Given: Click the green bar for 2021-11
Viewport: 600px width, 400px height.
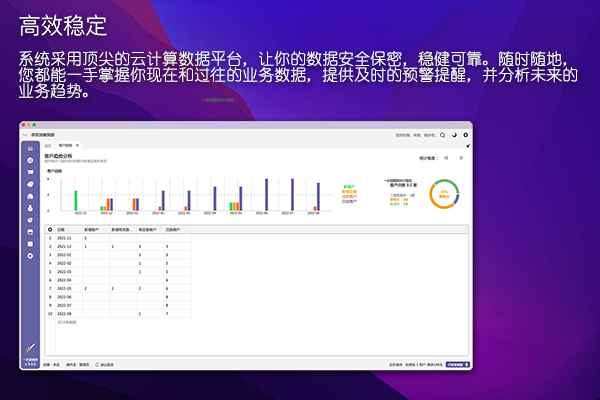Looking at the screenshot, I should click(76, 201).
